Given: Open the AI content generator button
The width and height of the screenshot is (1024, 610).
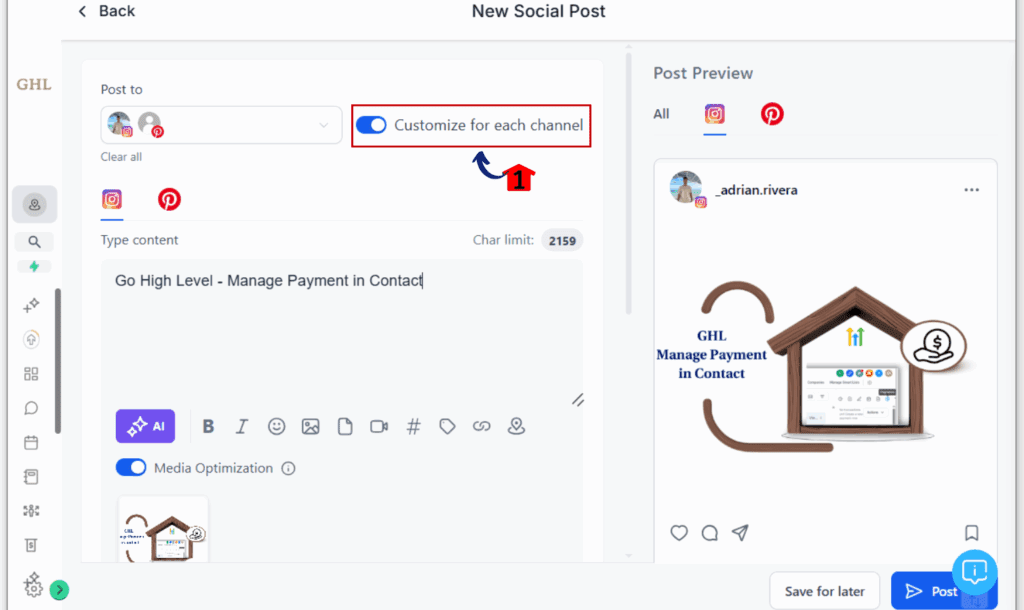Looking at the screenshot, I should point(145,426).
